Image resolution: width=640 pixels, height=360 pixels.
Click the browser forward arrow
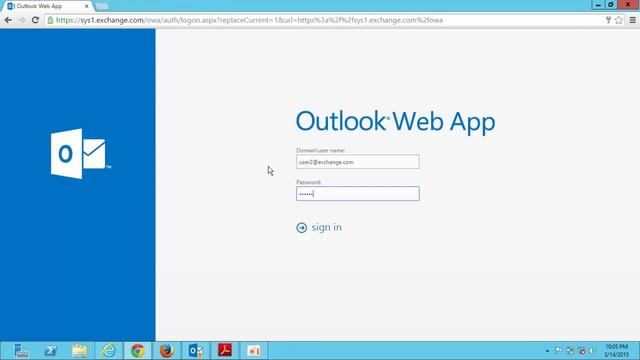tap(22, 20)
